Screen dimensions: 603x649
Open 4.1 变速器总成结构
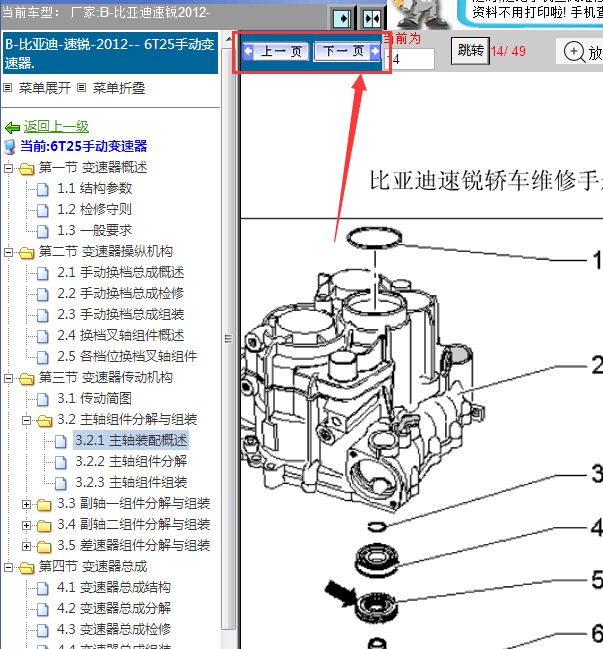(x=114, y=587)
